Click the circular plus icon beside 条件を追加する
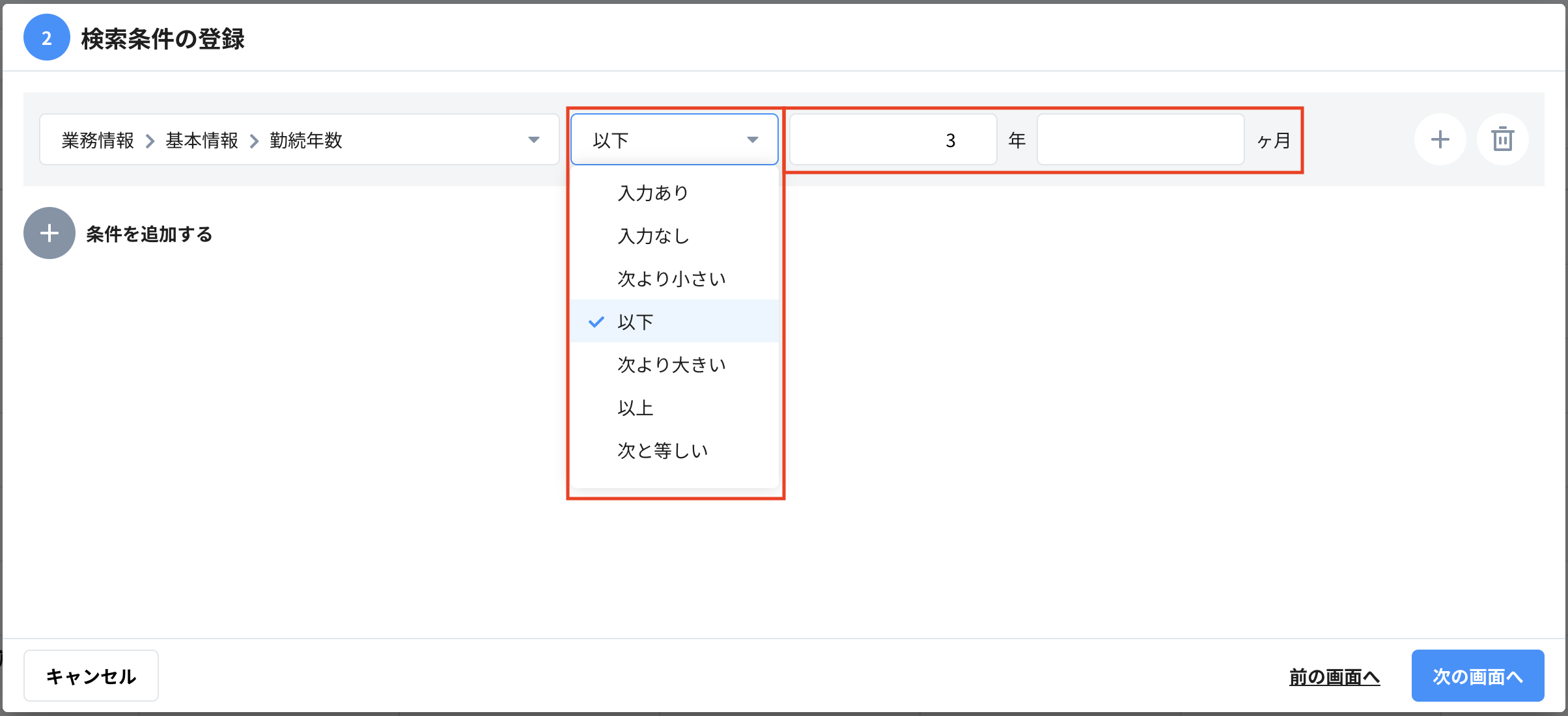Screen dimensions: 1568x716 (x=49, y=233)
